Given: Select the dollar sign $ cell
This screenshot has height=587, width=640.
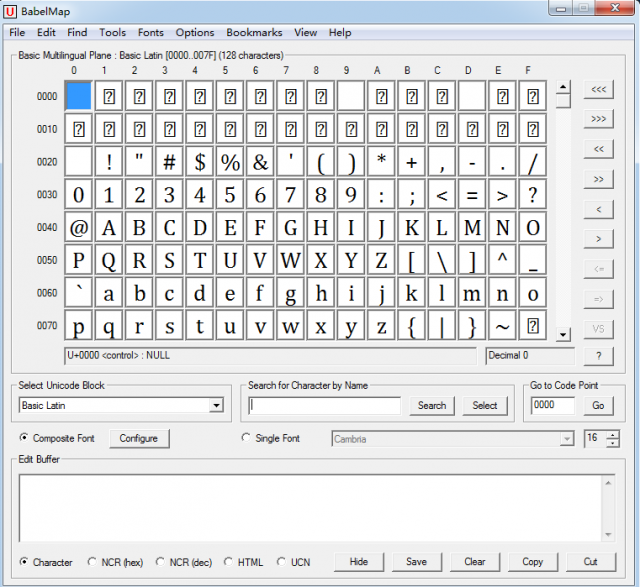Looking at the screenshot, I should pyautogui.click(x=200, y=162).
